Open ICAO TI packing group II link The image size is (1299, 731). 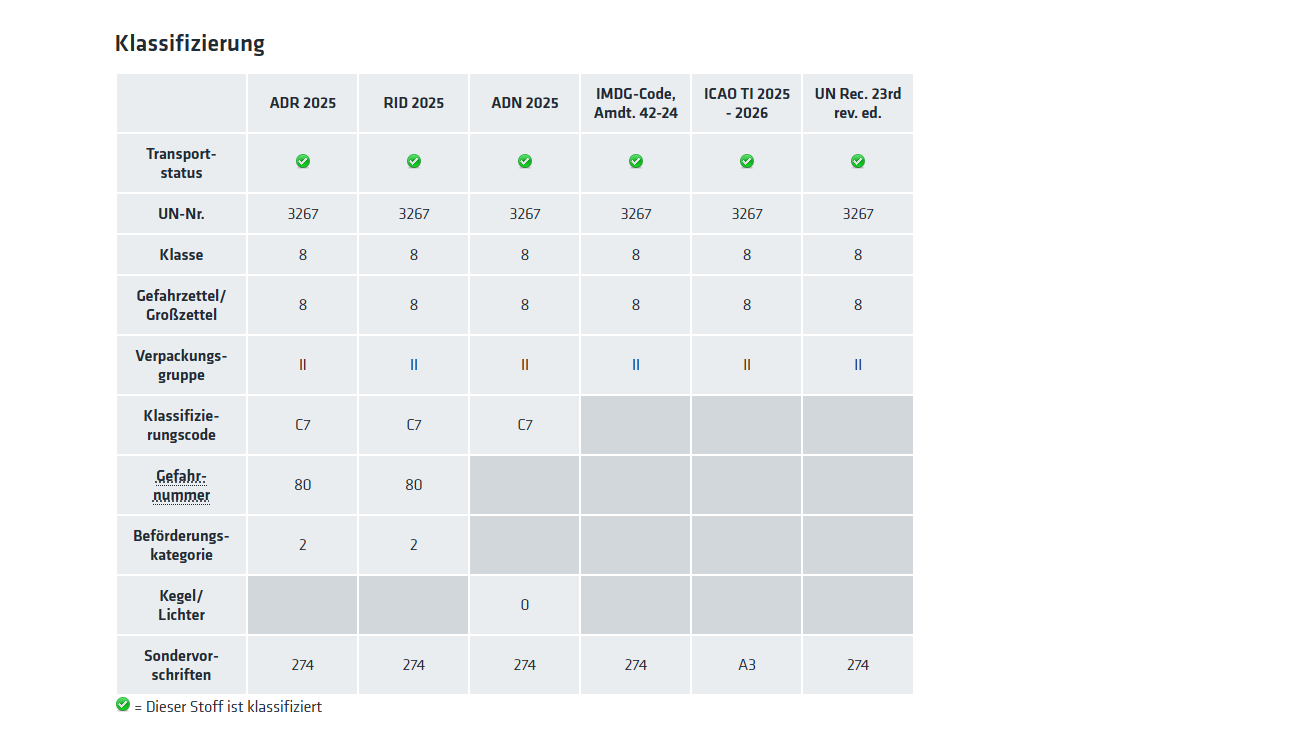(x=747, y=365)
